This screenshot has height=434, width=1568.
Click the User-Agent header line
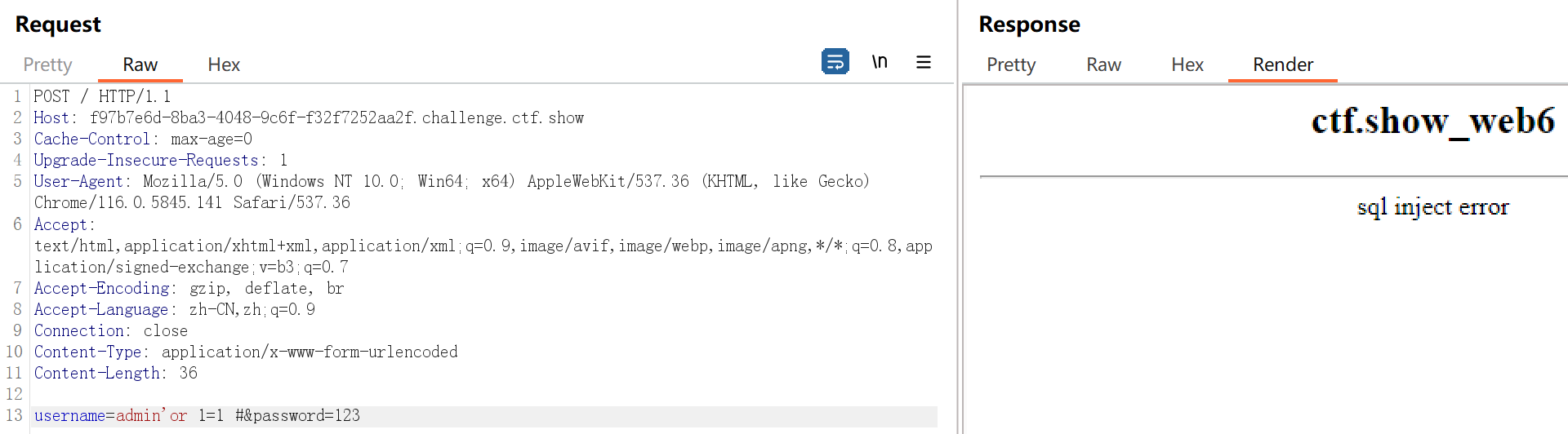pos(451,181)
